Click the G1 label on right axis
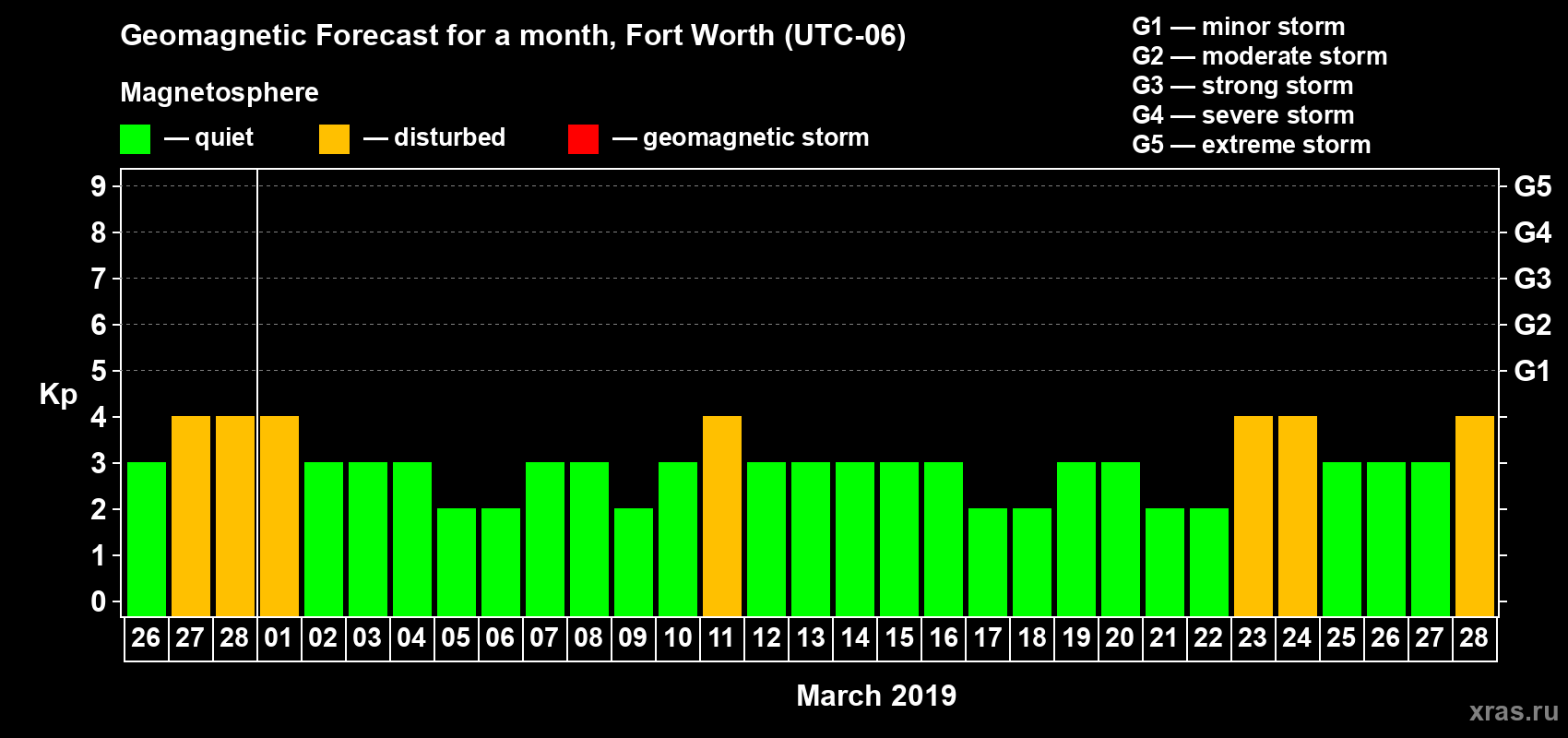Viewport: 1568px width, 738px height. pyautogui.click(x=1532, y=371)
